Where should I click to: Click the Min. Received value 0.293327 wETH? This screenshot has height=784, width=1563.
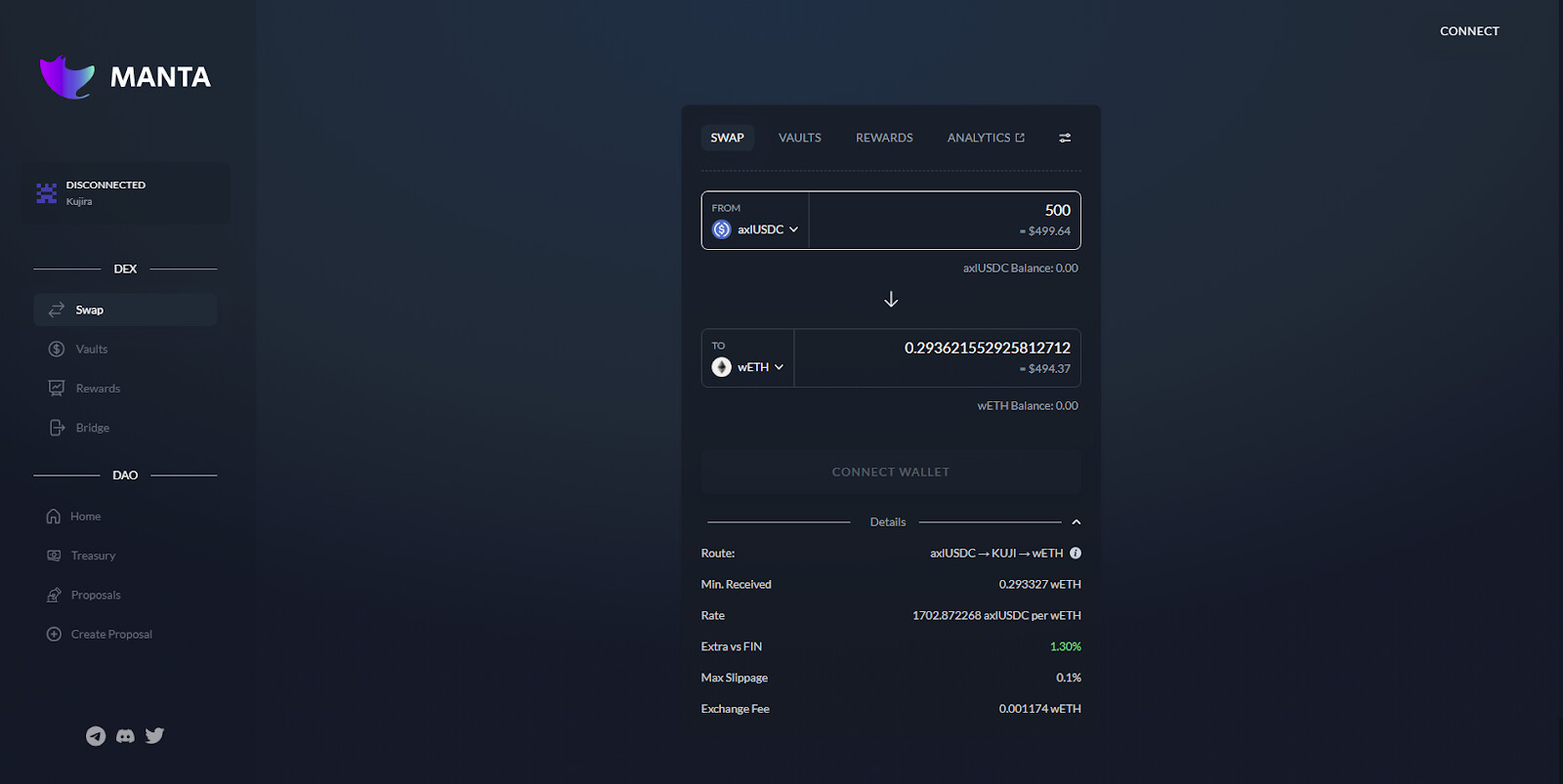tap(1039, 584)
